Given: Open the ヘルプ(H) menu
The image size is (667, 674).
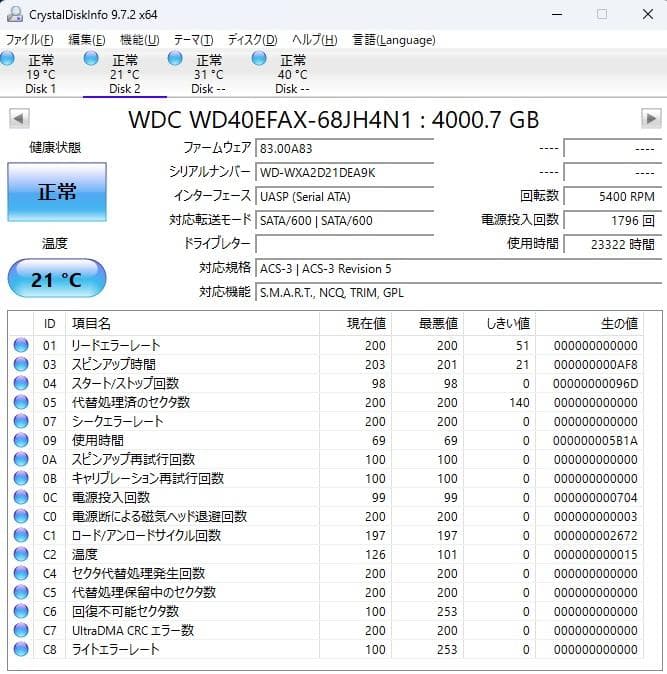Looking at the screenshot, I should click(315, 40).
